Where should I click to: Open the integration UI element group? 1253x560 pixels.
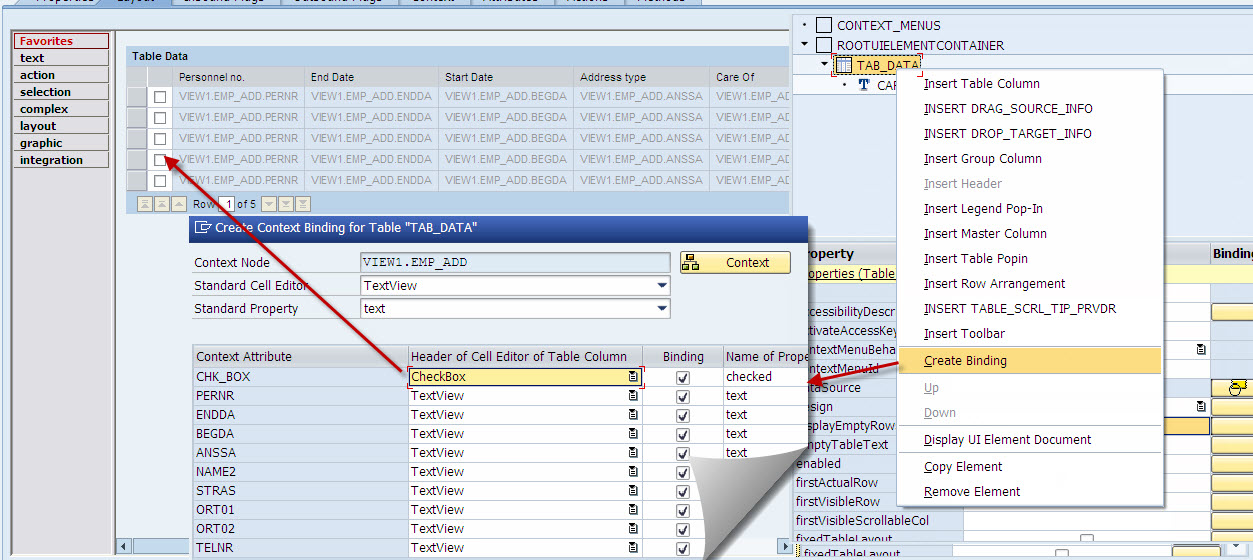[x=61, y=160]
